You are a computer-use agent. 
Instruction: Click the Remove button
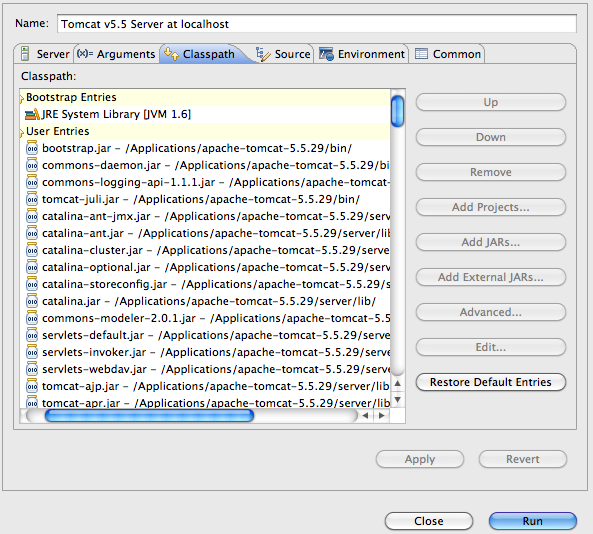(491, 172)
